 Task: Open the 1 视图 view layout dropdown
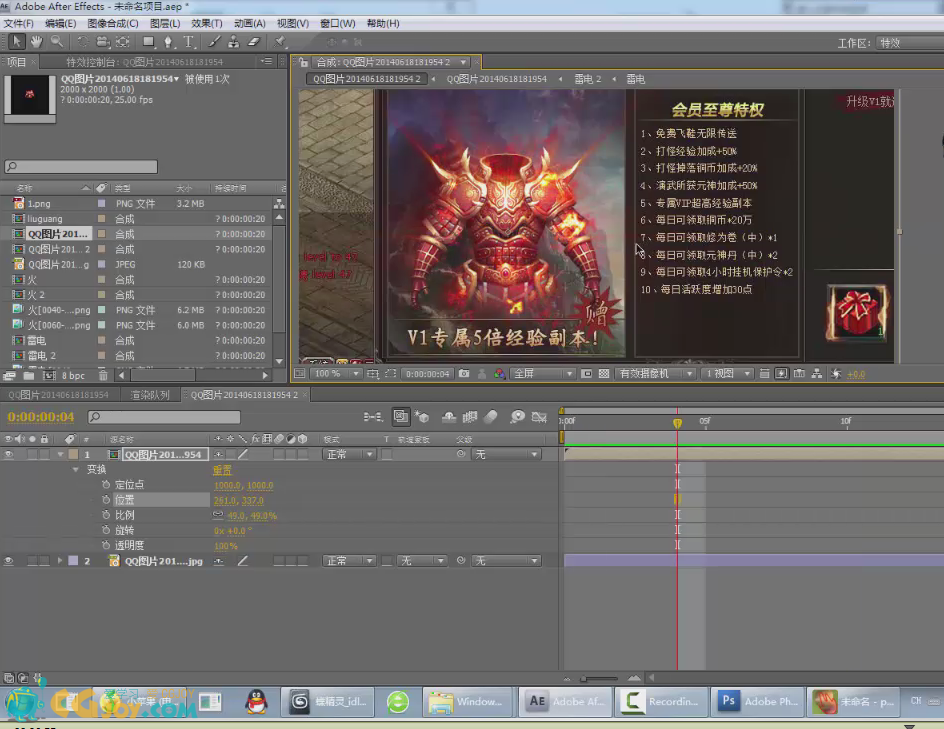[x=727, y=374]
